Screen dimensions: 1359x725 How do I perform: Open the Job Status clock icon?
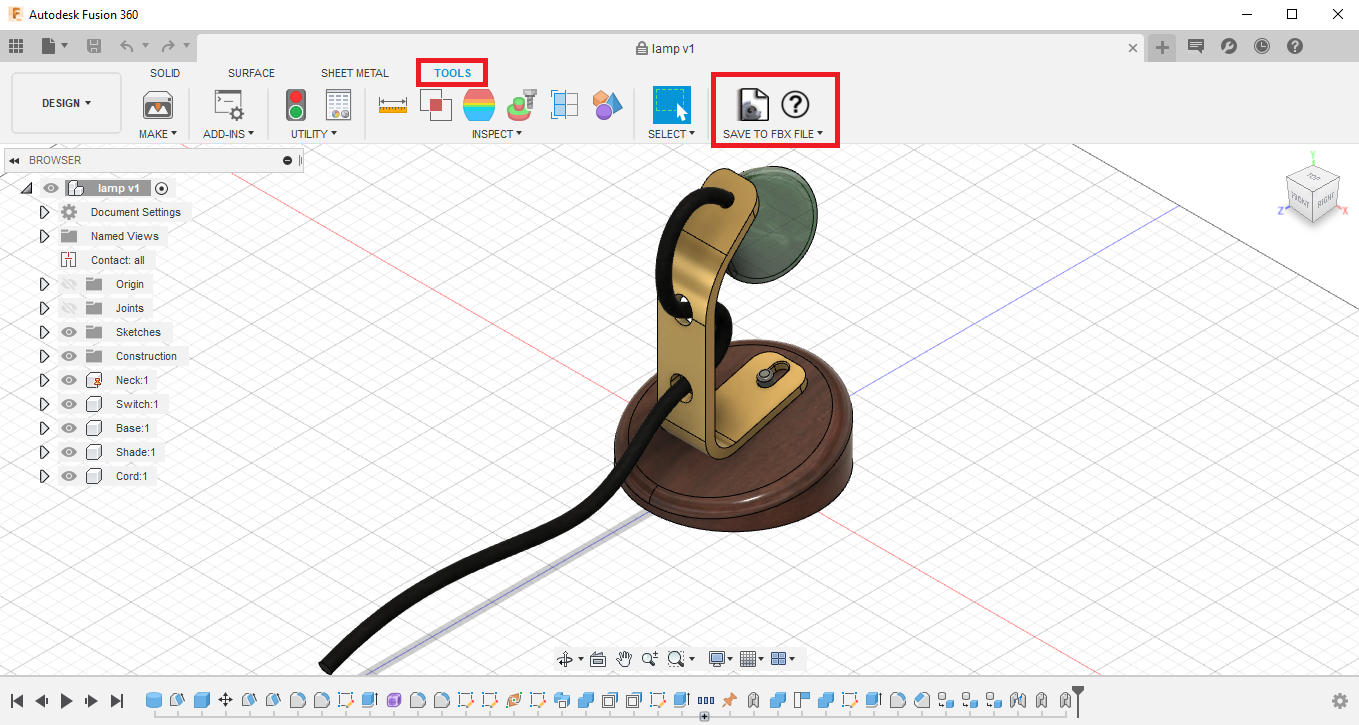1262,47
